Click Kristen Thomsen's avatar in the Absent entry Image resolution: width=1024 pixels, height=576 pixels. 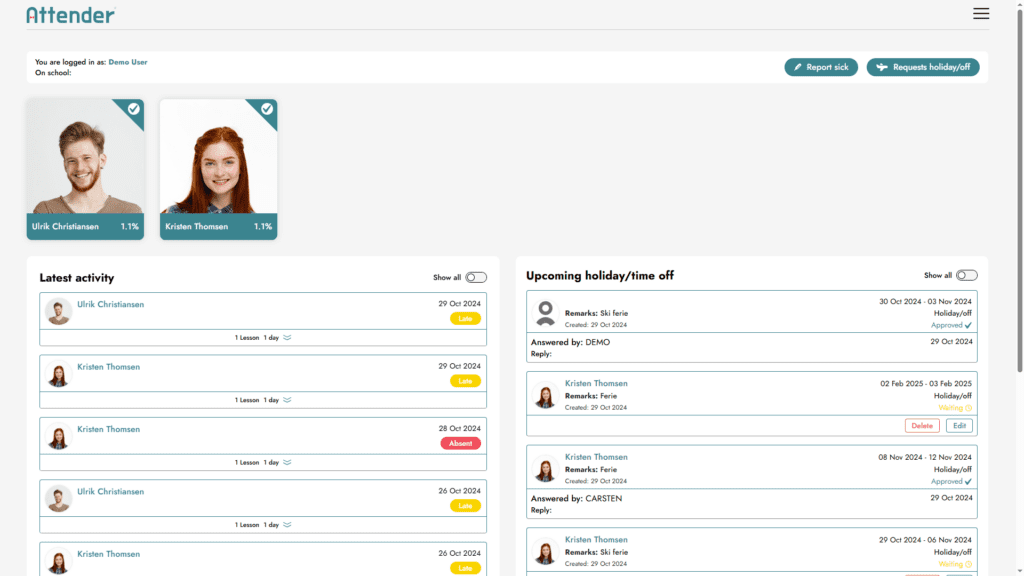59,436
